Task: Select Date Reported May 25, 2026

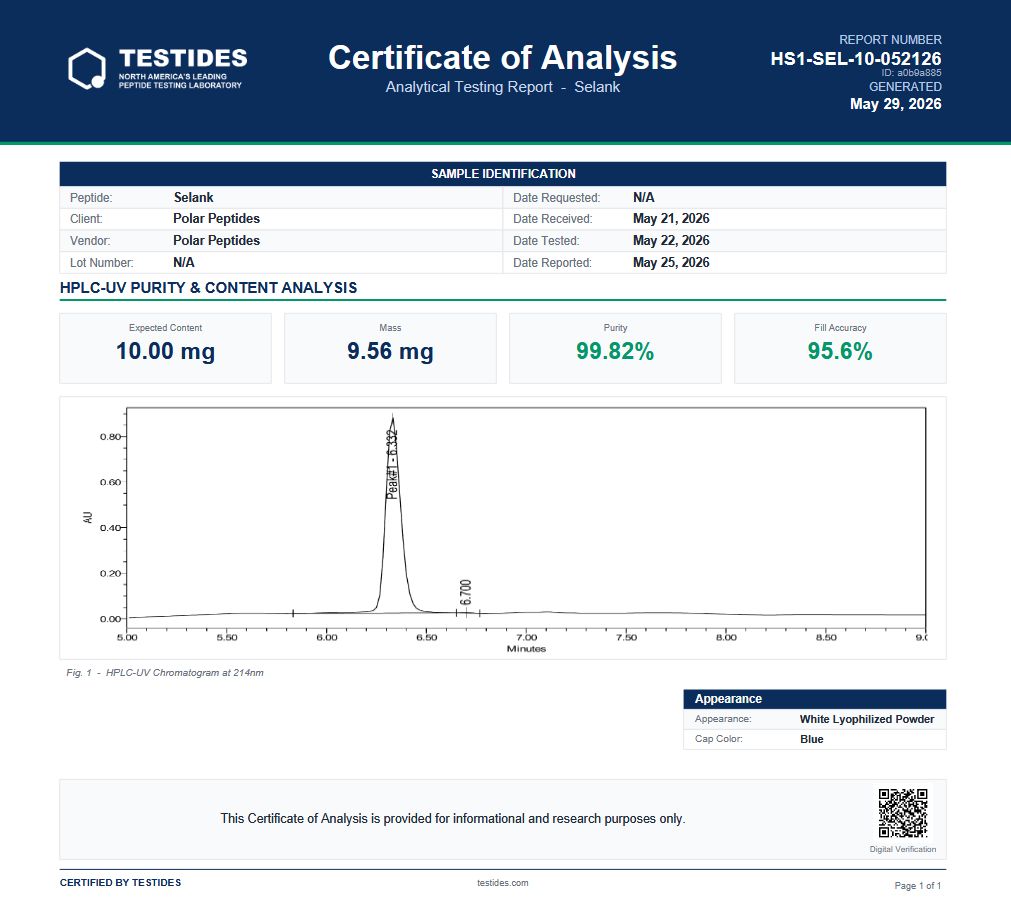Action: click(x=671, y=262)
